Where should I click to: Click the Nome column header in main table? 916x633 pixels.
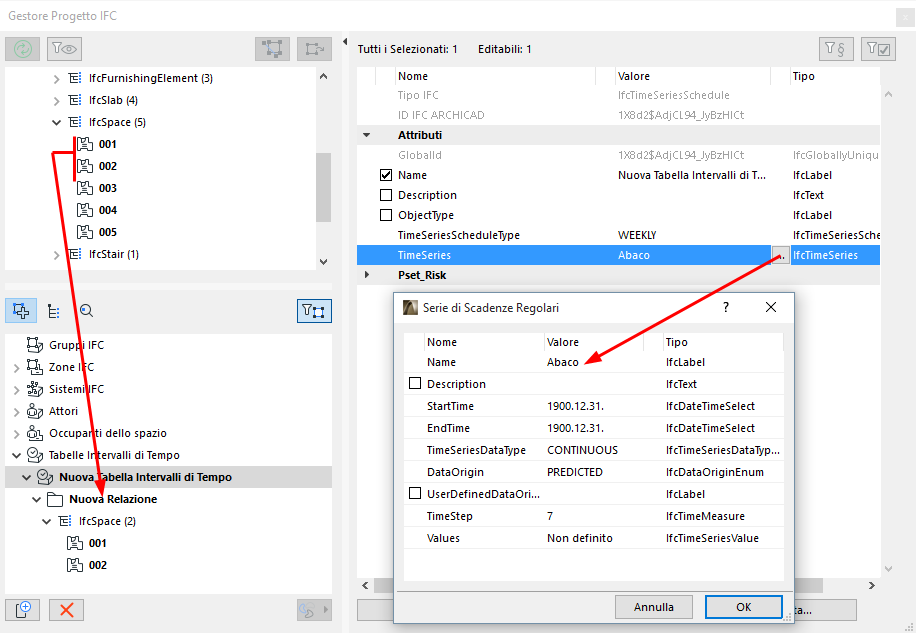[495, 76]
